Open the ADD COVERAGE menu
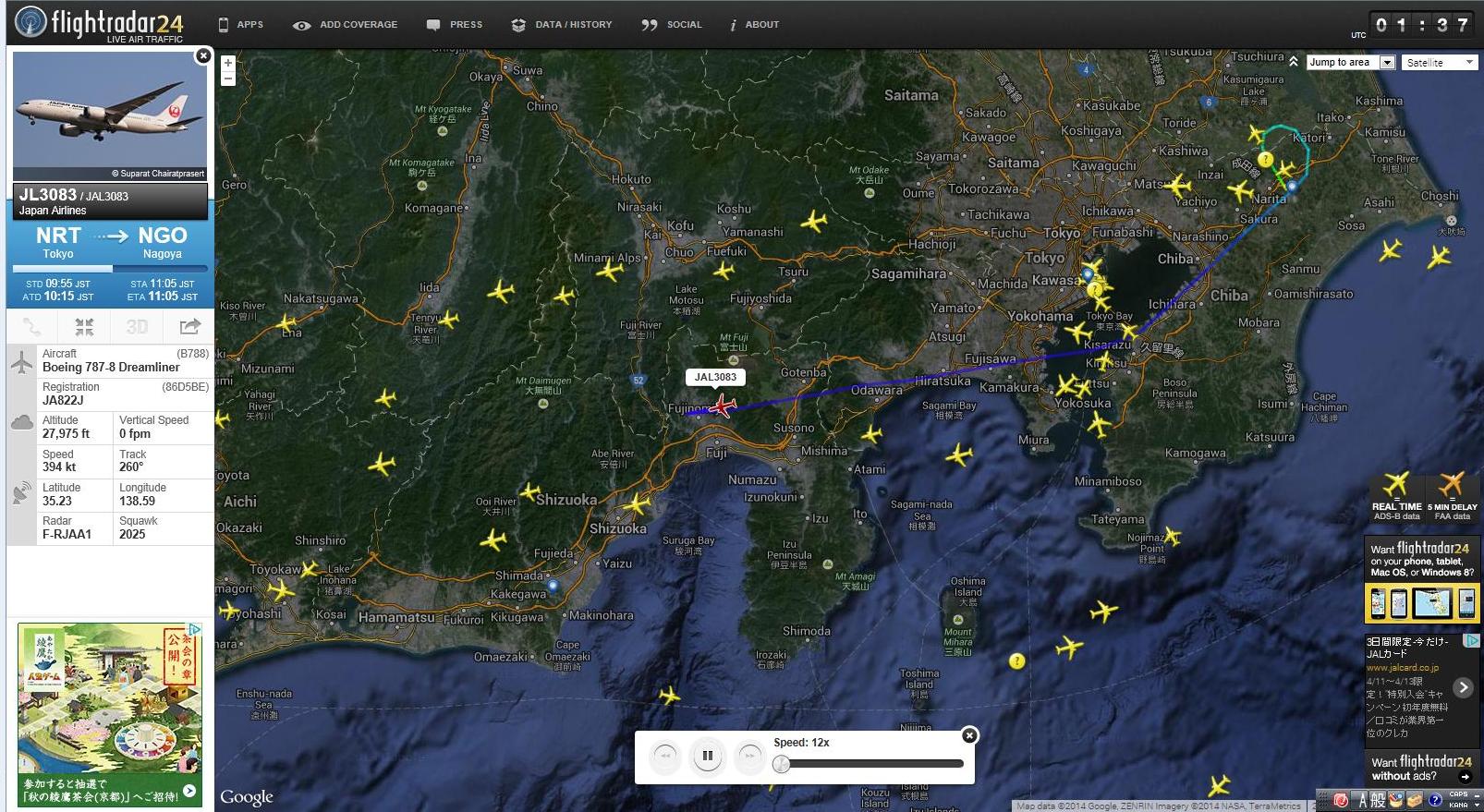Image resolution: width=1484 pixels, height=812 pixels. (345, 25)
